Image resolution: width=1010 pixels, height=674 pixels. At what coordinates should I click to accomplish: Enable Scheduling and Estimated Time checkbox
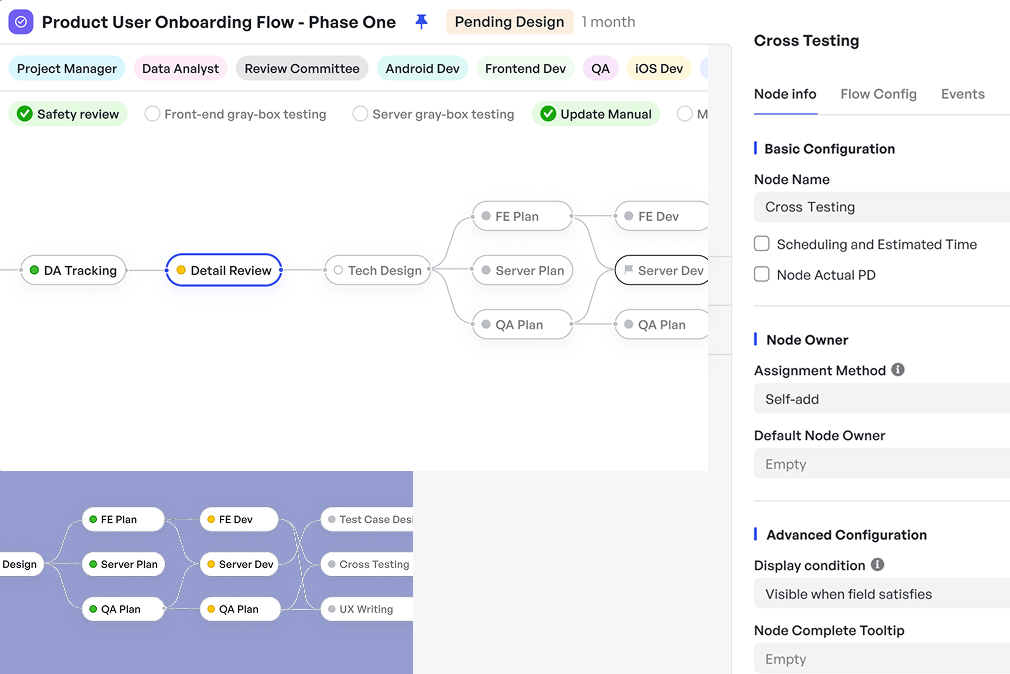pyautogui.click(x=762, y=244)
